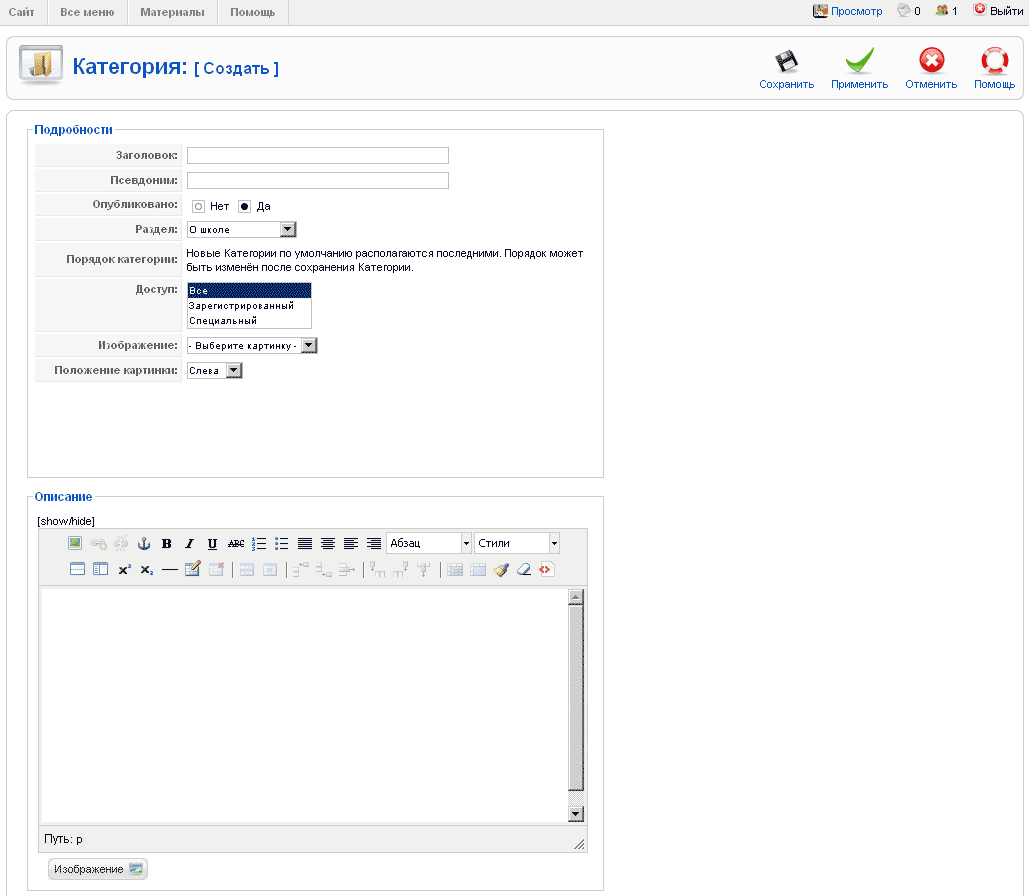Viewport: 1029px width, 896px height.
Task: Click the insert image icon in editor
Action: 75,543
